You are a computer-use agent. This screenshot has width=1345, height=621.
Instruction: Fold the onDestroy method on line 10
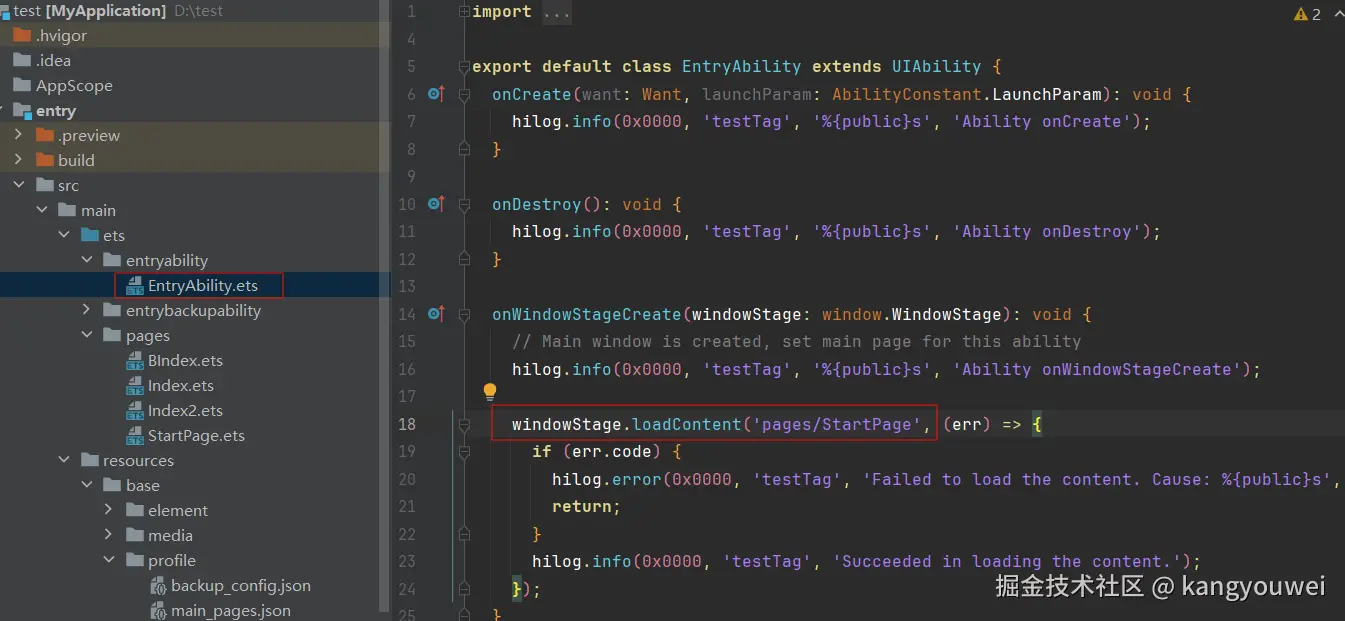pos(463,204)
